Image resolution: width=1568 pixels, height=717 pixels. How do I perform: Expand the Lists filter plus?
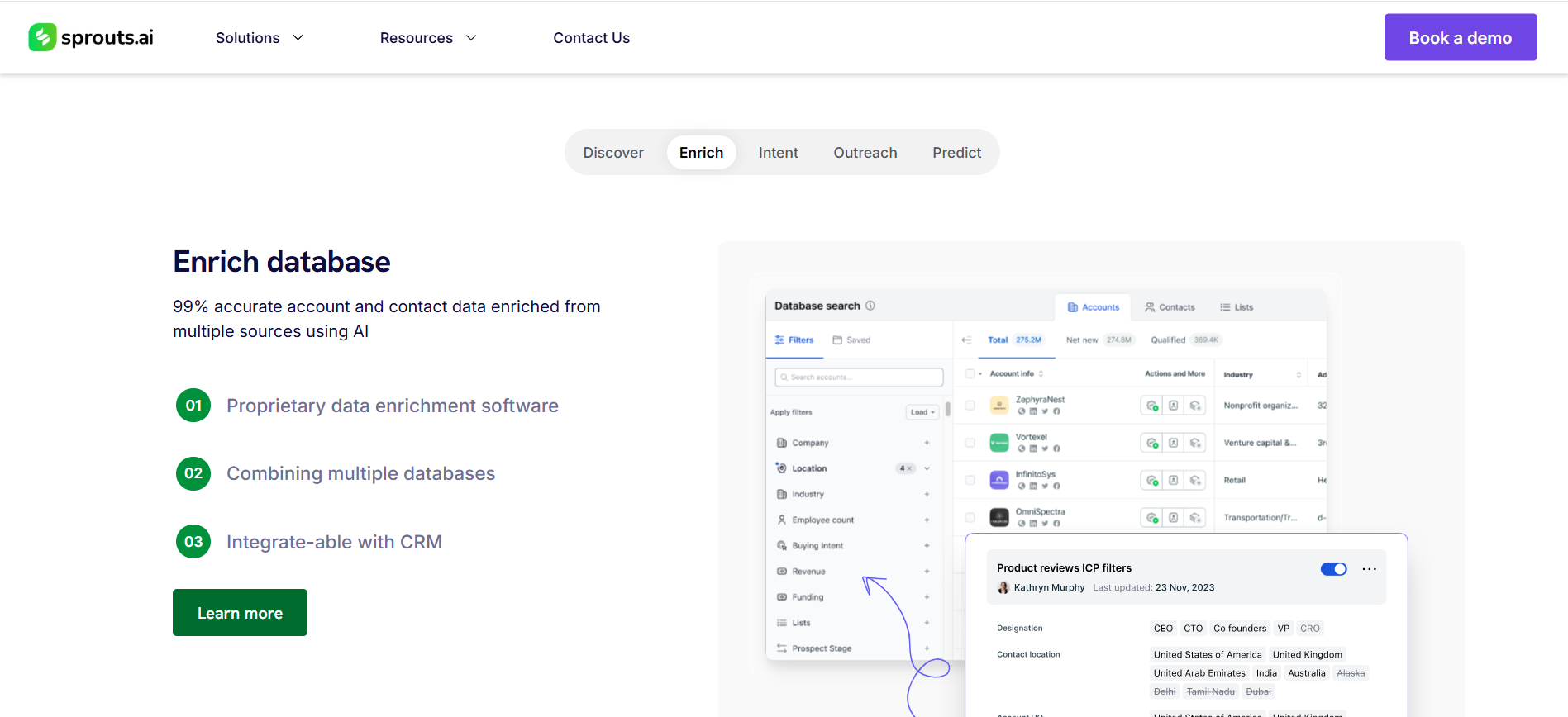tap(927, 623)
